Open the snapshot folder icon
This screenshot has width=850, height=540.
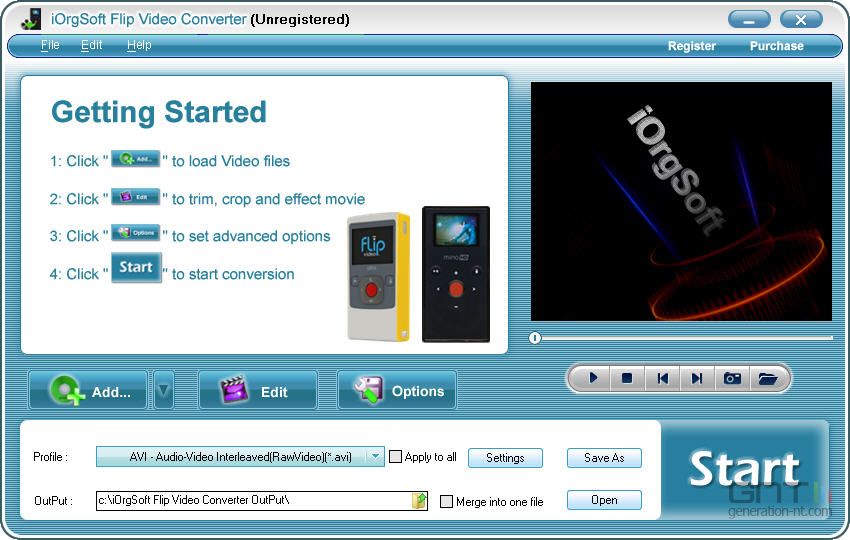(x=768, y=378)
